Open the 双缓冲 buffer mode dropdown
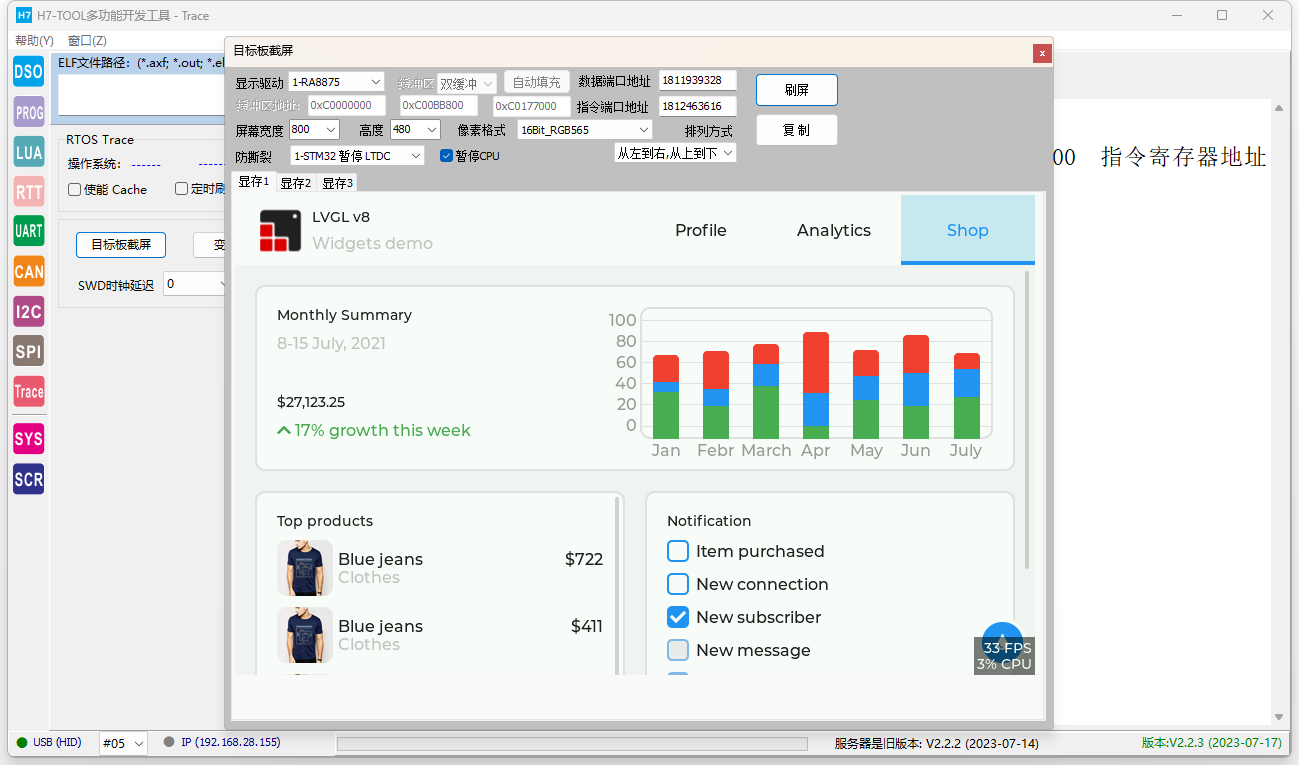 [x=467, y=84]
